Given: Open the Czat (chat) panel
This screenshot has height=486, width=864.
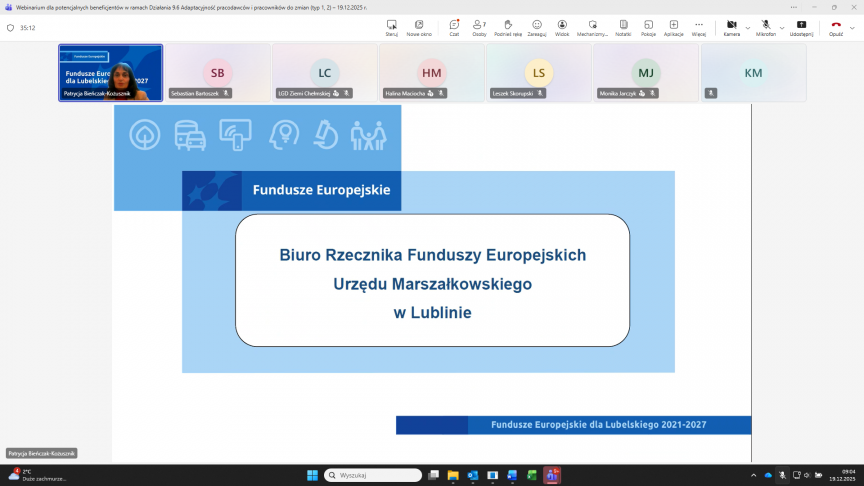Looking at the screenshot, I should click(x=454, y=26).
